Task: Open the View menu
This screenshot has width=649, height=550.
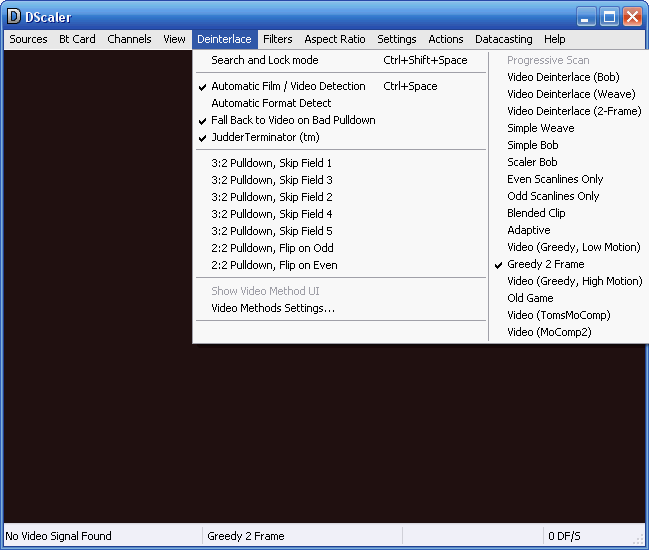Action: (174, 39)
